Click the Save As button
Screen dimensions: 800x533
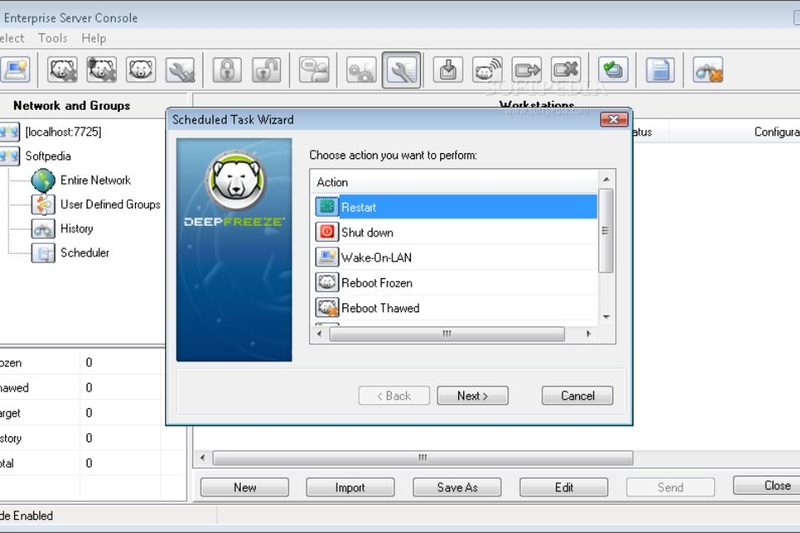coord(457,487)
